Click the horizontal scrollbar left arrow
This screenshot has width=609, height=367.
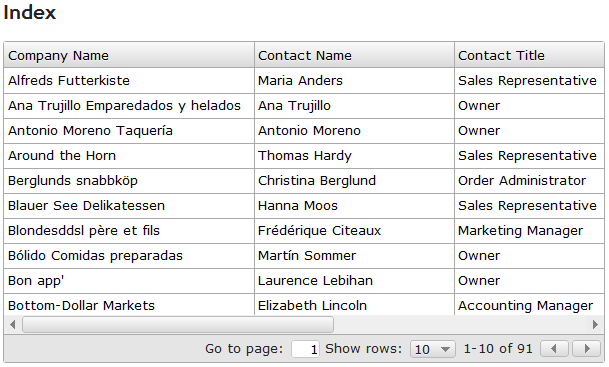[x=13, y=324]
